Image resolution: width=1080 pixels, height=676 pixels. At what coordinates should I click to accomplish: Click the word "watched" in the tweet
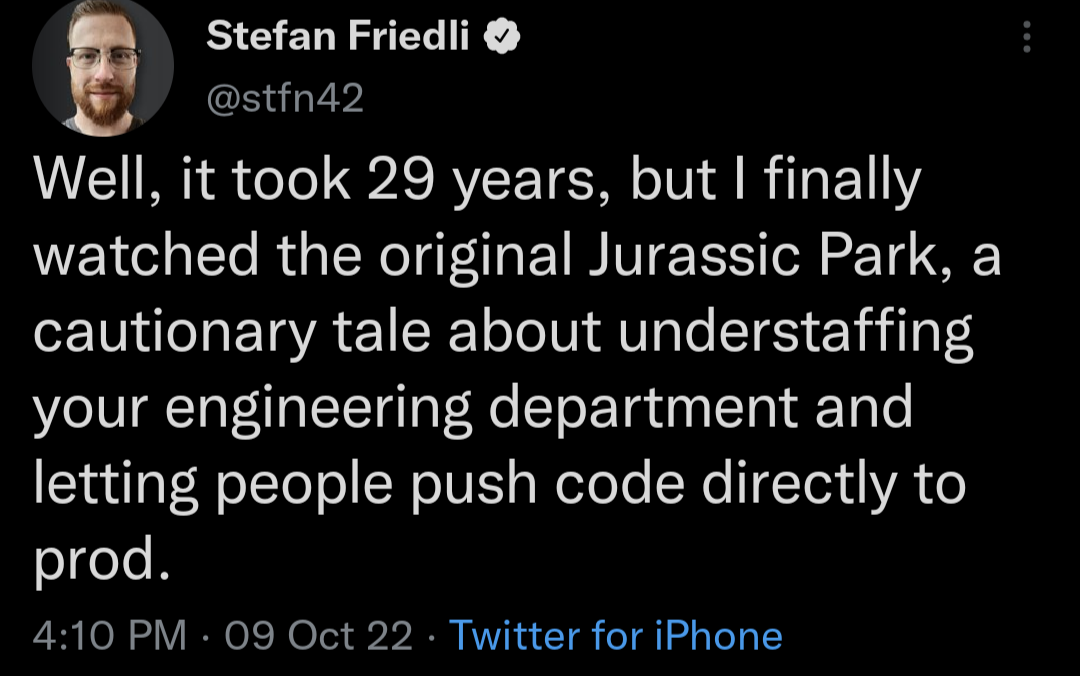tap(148, 257)
